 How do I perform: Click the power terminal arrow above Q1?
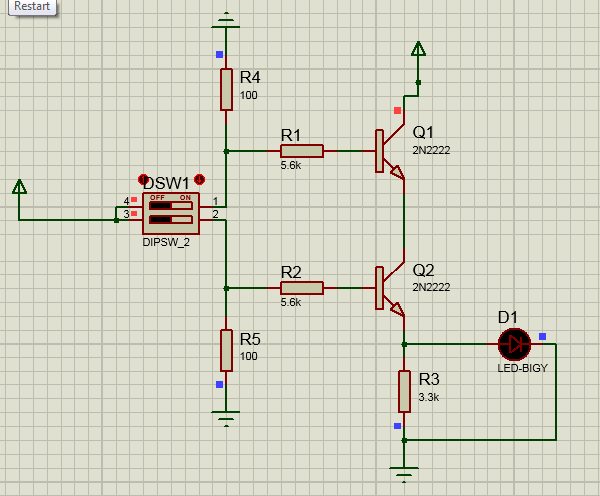[x=418, y=49]
